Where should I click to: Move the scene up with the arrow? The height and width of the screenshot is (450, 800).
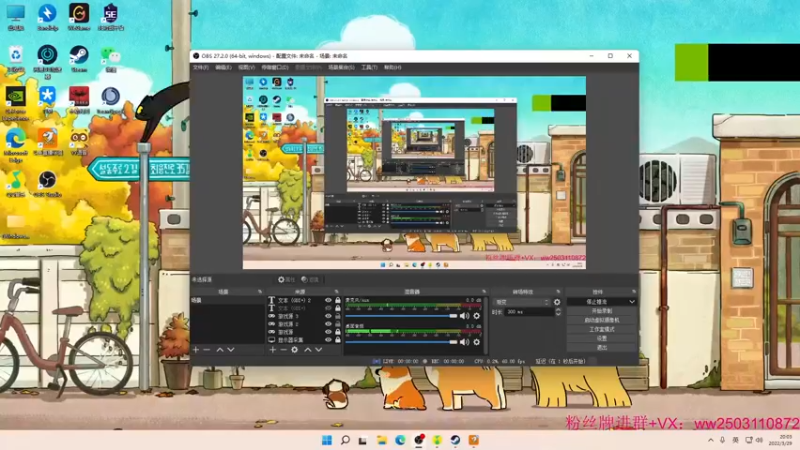(220, 350)
